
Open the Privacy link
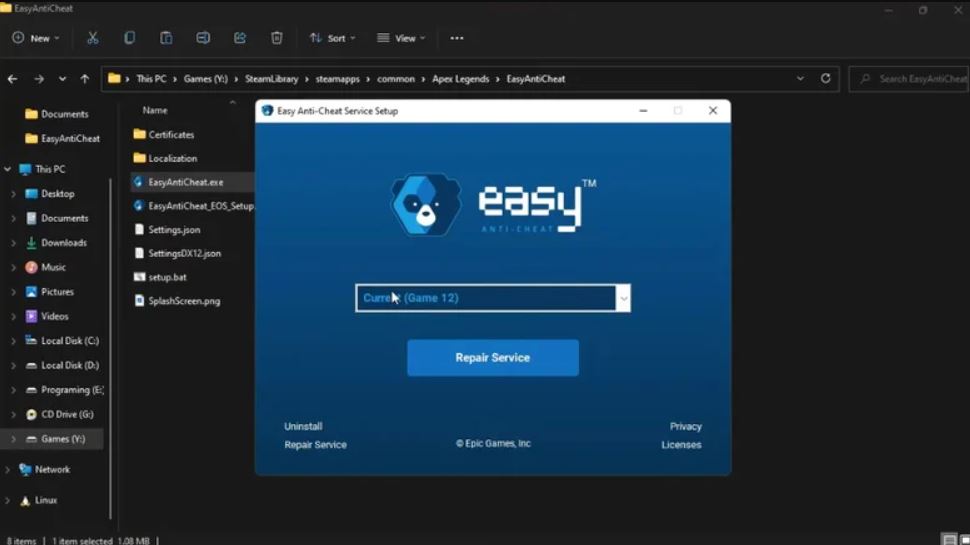pyautogui.click(x=685, y=426)
